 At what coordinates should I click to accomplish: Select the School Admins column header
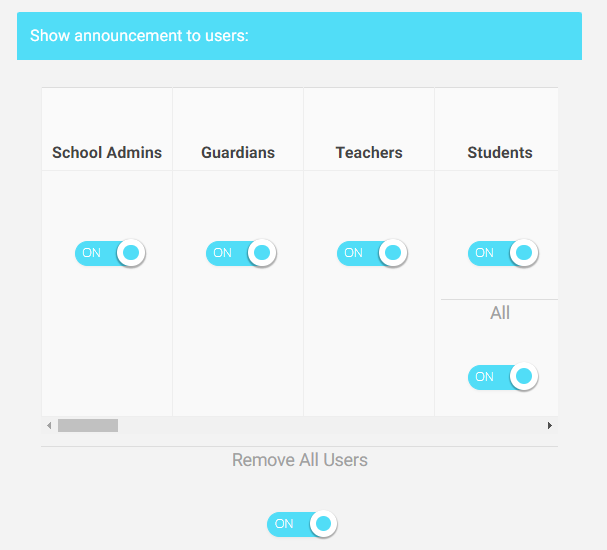pos(107,153)
